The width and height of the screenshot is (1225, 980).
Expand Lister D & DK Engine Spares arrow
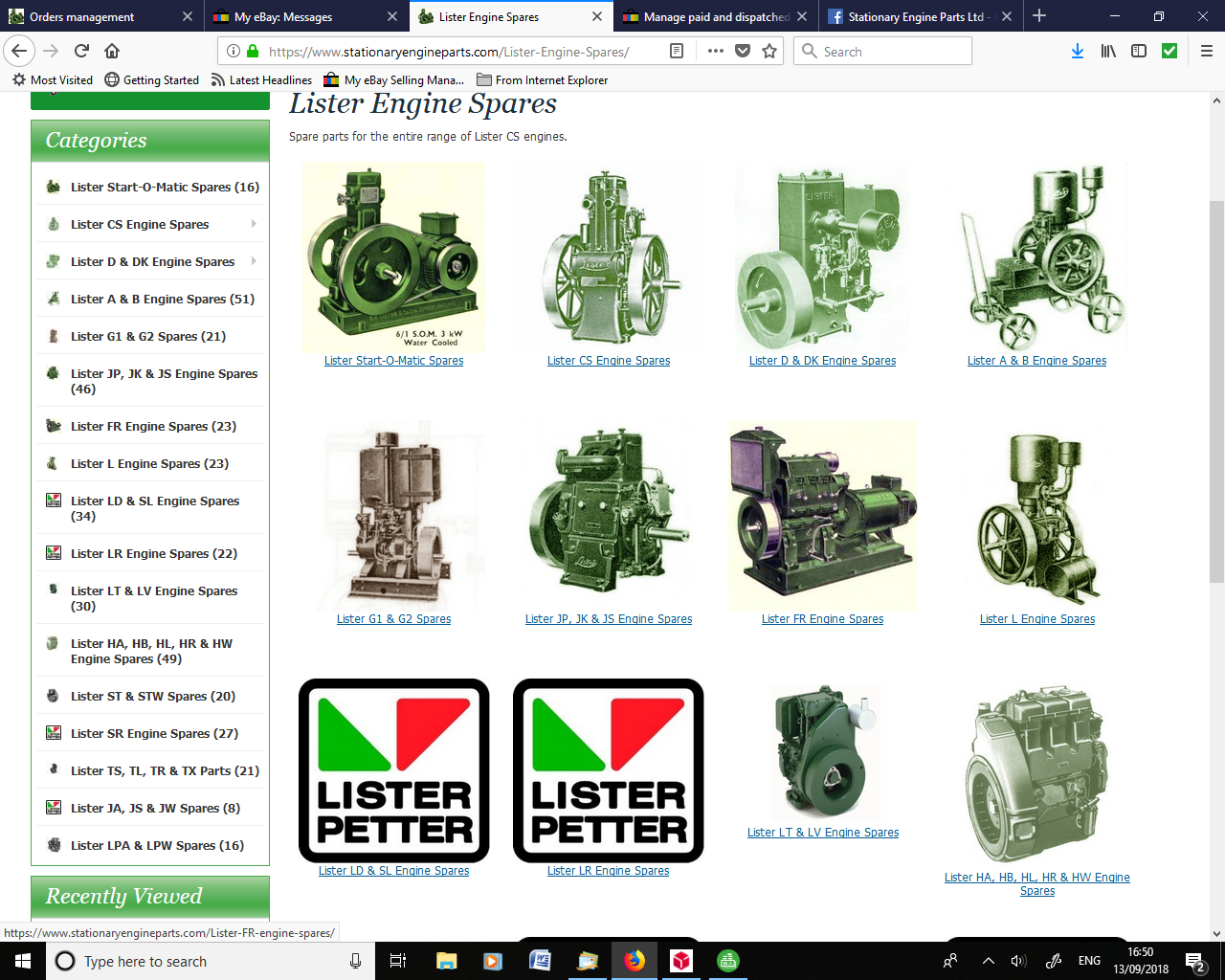tap(254, 261)
